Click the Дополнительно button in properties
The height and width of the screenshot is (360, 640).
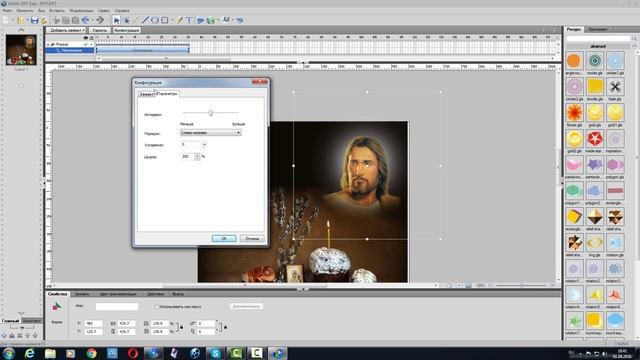pos(246,306)
